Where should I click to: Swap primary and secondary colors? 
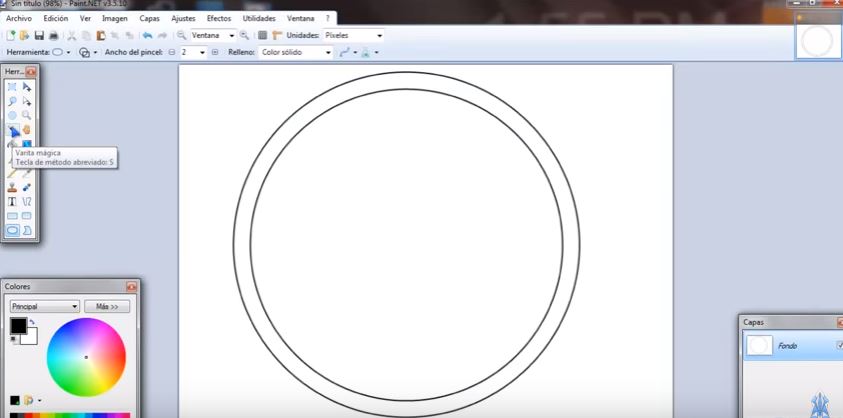31,322
